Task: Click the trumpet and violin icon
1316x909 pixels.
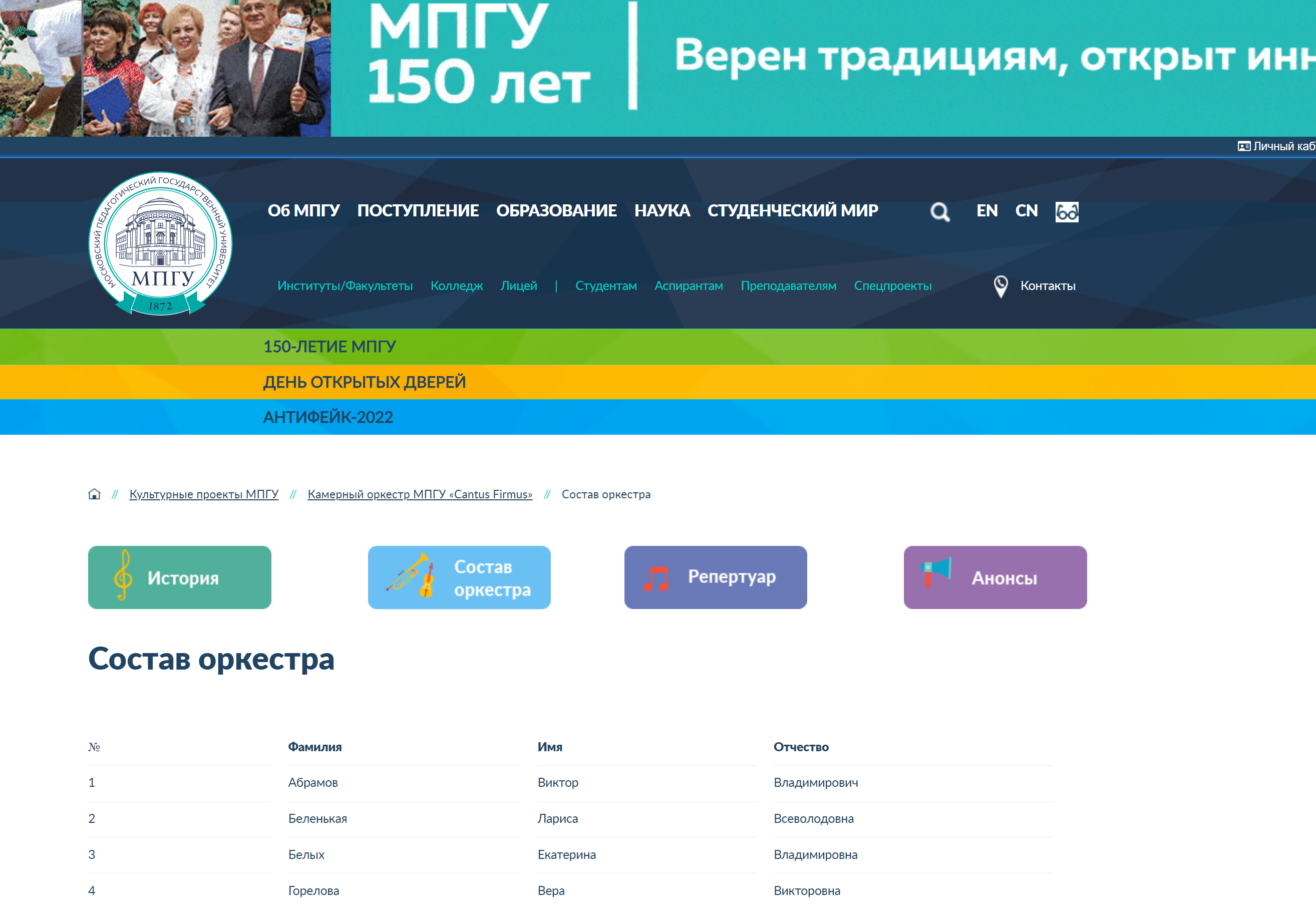Action: [x=411, y=574]
